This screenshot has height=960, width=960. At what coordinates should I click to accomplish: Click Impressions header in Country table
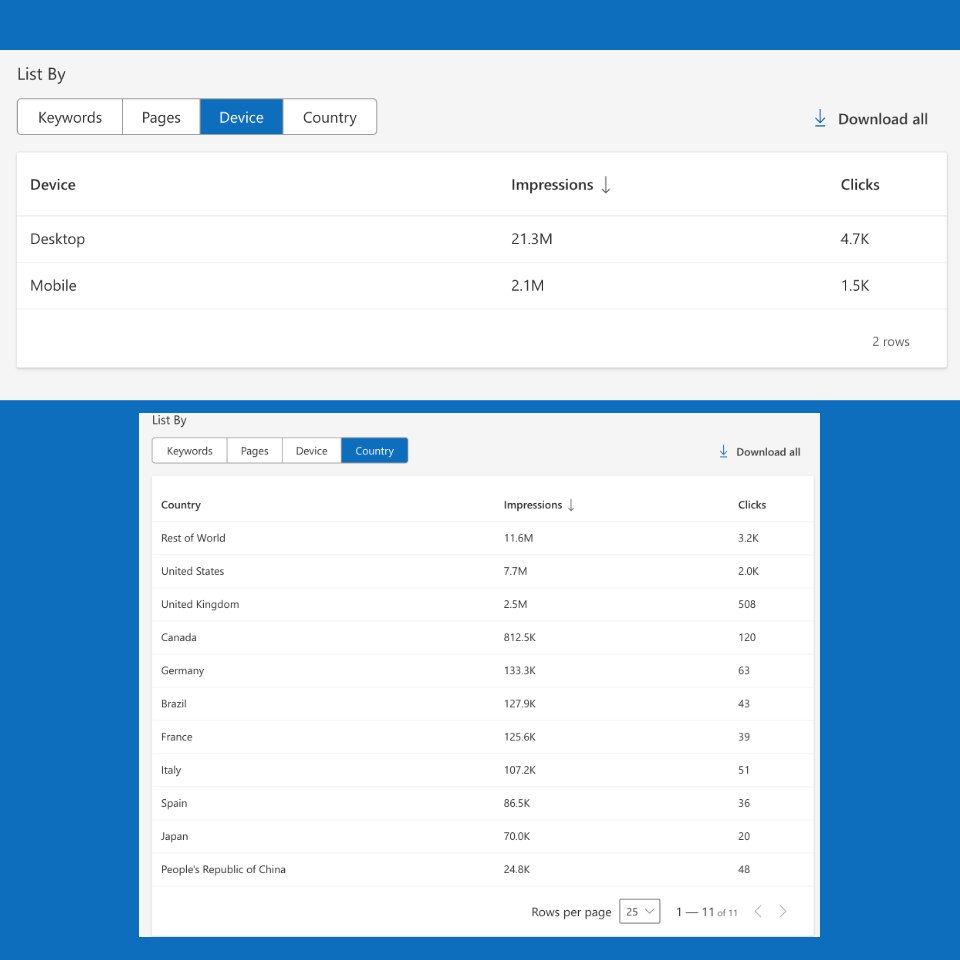tap(533, 504)
